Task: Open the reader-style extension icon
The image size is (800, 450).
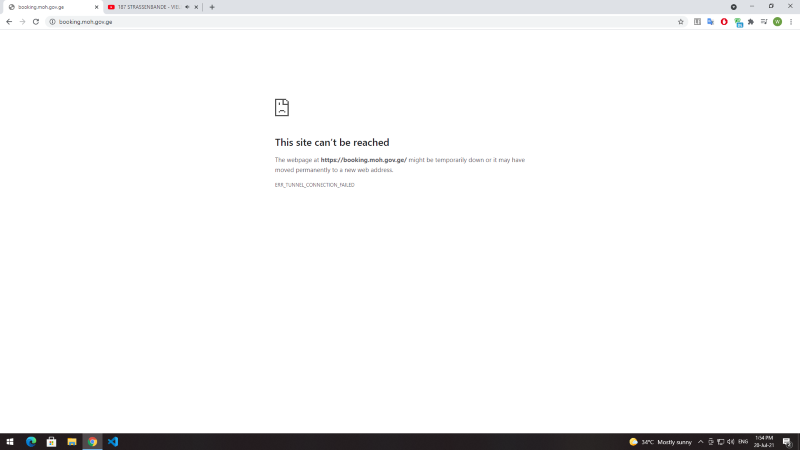Action: 697,22
